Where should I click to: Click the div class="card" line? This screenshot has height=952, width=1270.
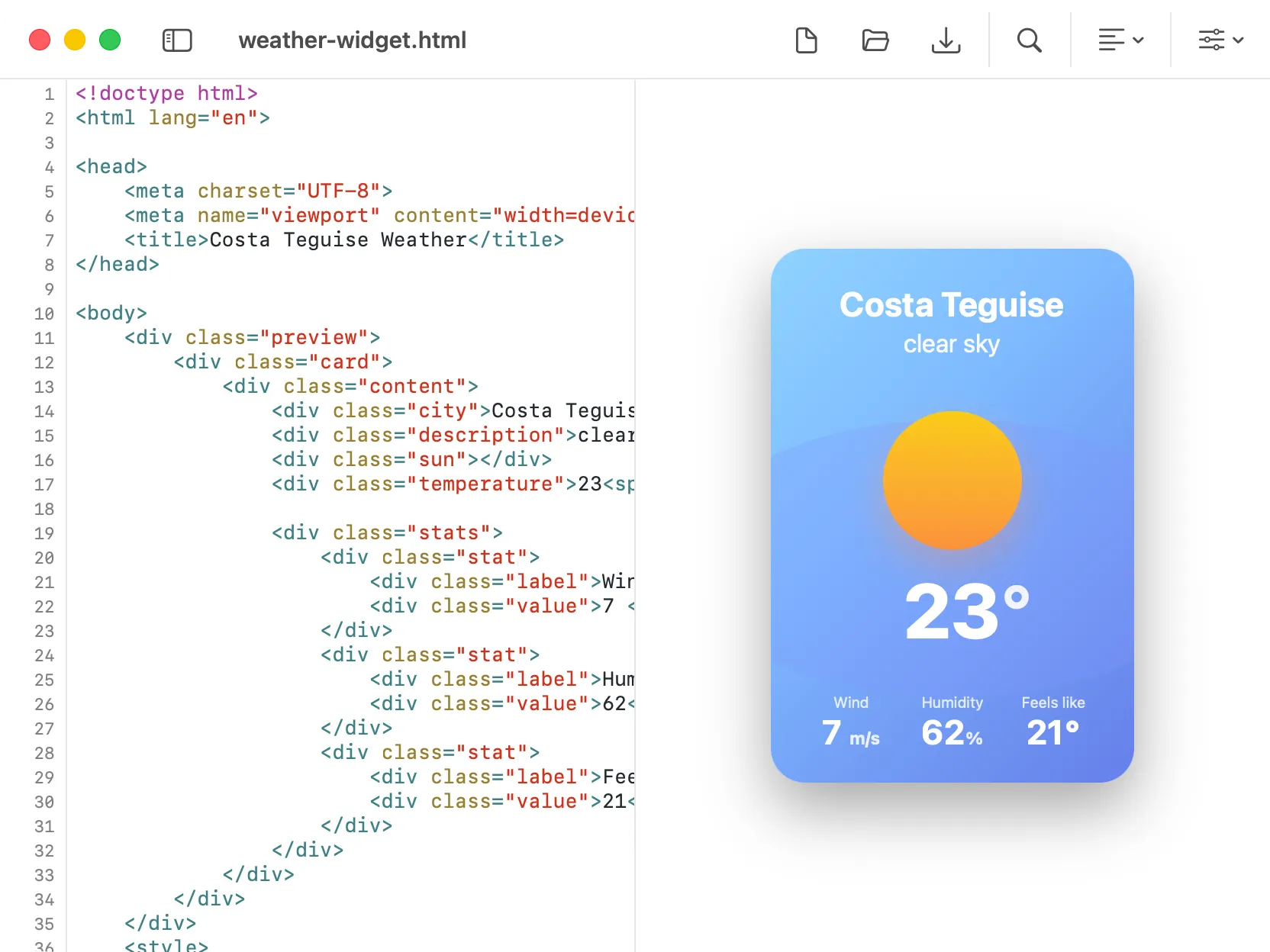click(283, 362)
